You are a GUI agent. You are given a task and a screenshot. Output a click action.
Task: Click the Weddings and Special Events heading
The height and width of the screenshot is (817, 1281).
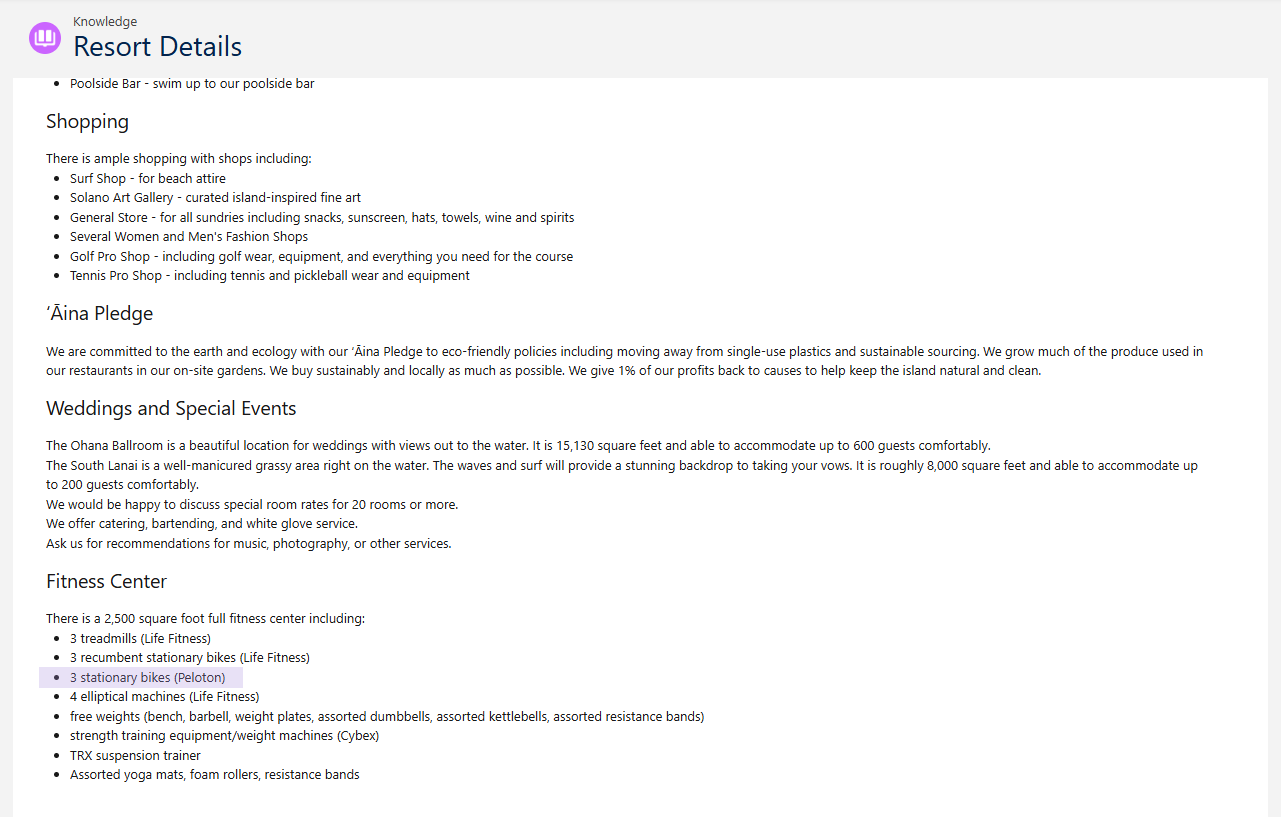[x=171, y=409]
